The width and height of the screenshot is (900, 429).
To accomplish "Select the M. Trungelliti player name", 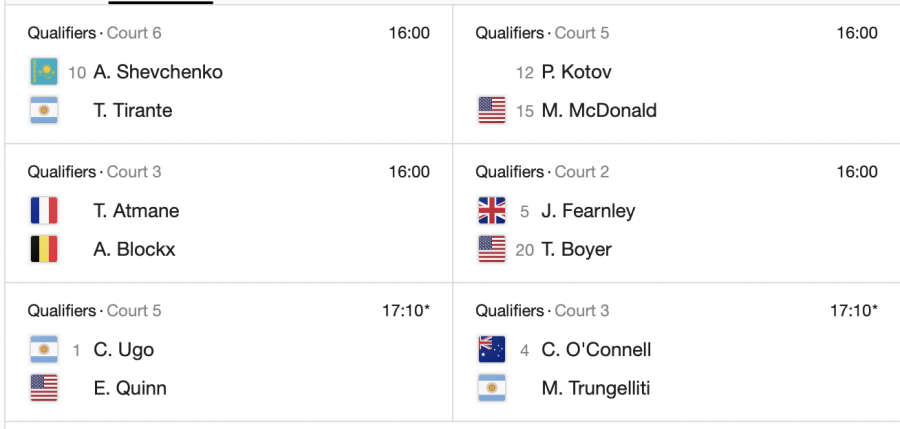I will click(x=596, y=388).
